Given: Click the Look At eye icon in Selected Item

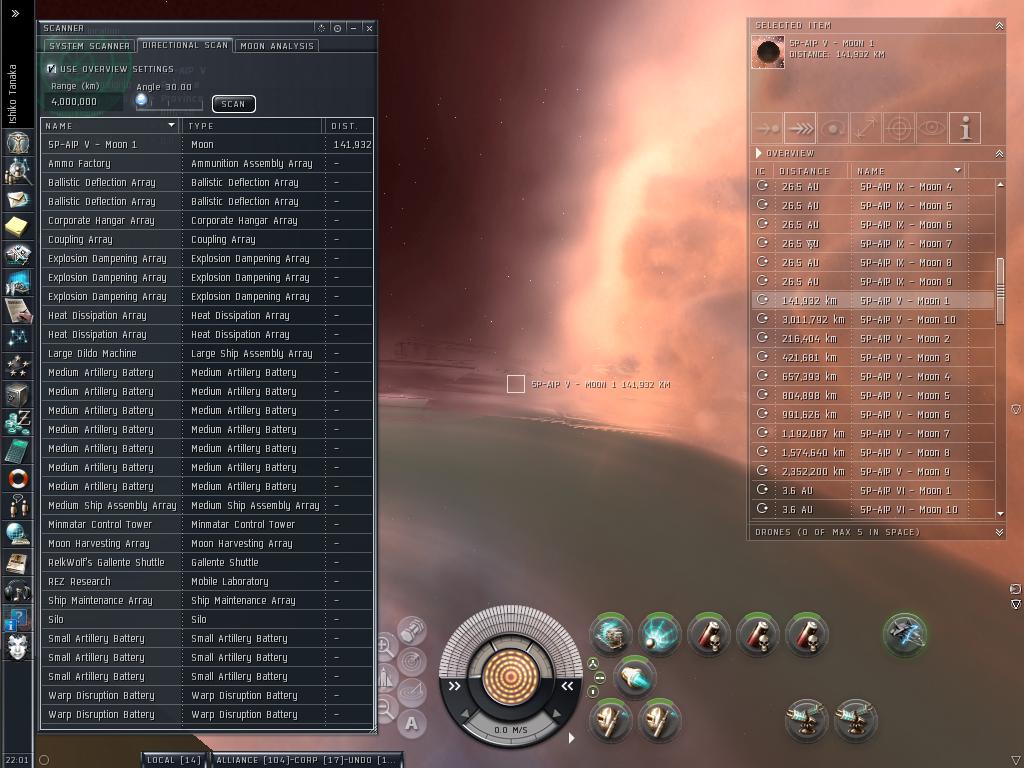Looking at the screenshot, I should tap(931, 128).
